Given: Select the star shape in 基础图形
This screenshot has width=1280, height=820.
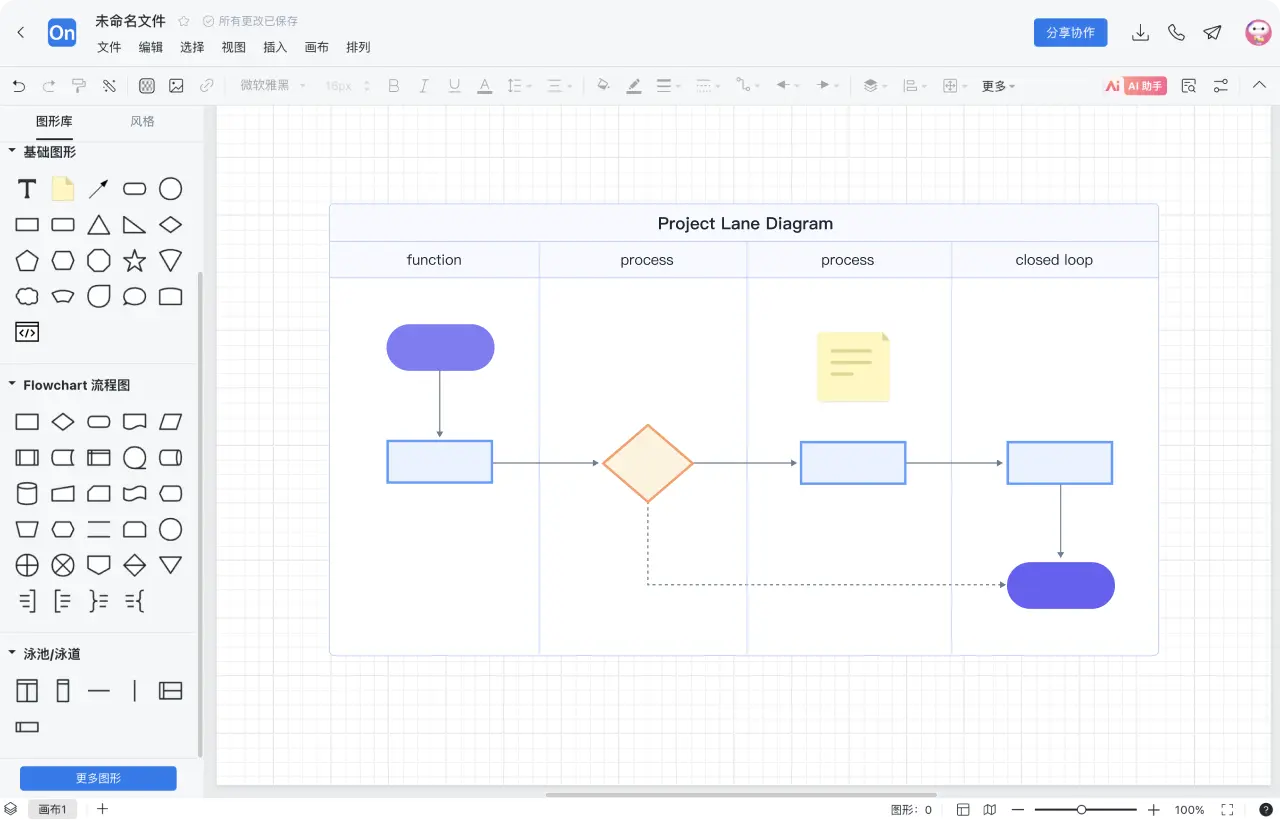Looking at the screenshot, I should coord(135,261).
